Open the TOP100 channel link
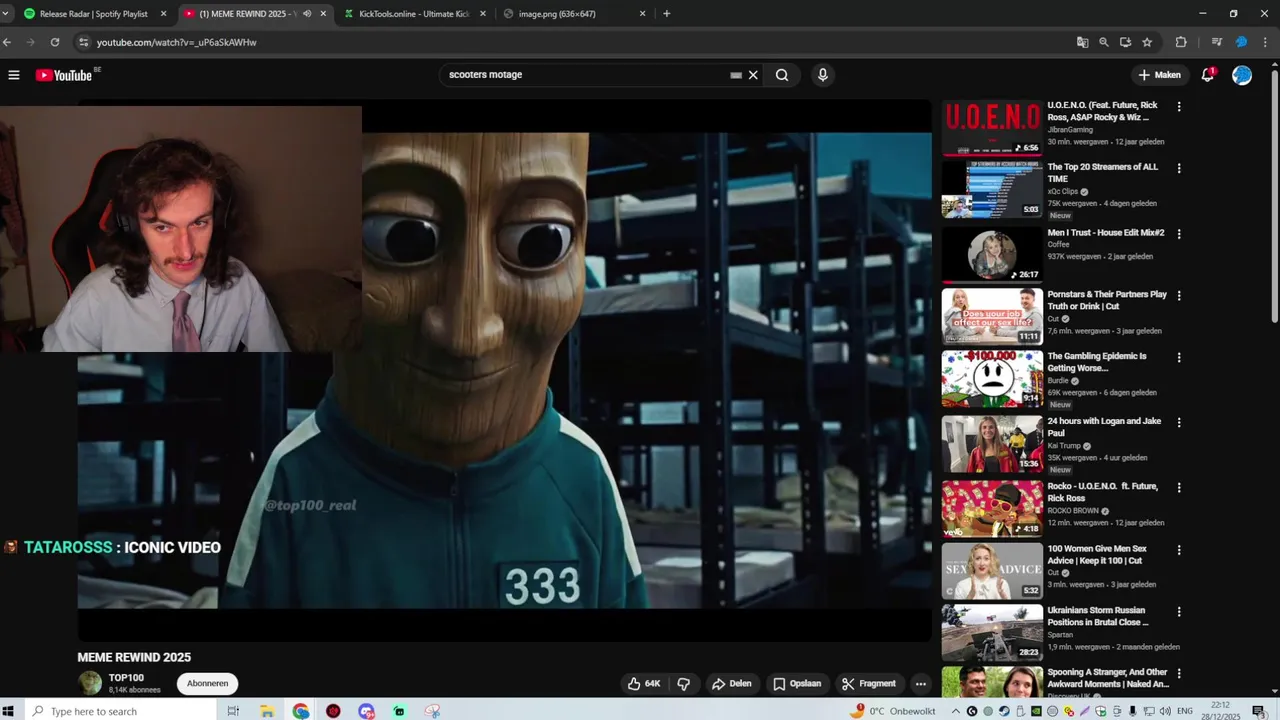Screen dimensions: 1280x720 126,678
